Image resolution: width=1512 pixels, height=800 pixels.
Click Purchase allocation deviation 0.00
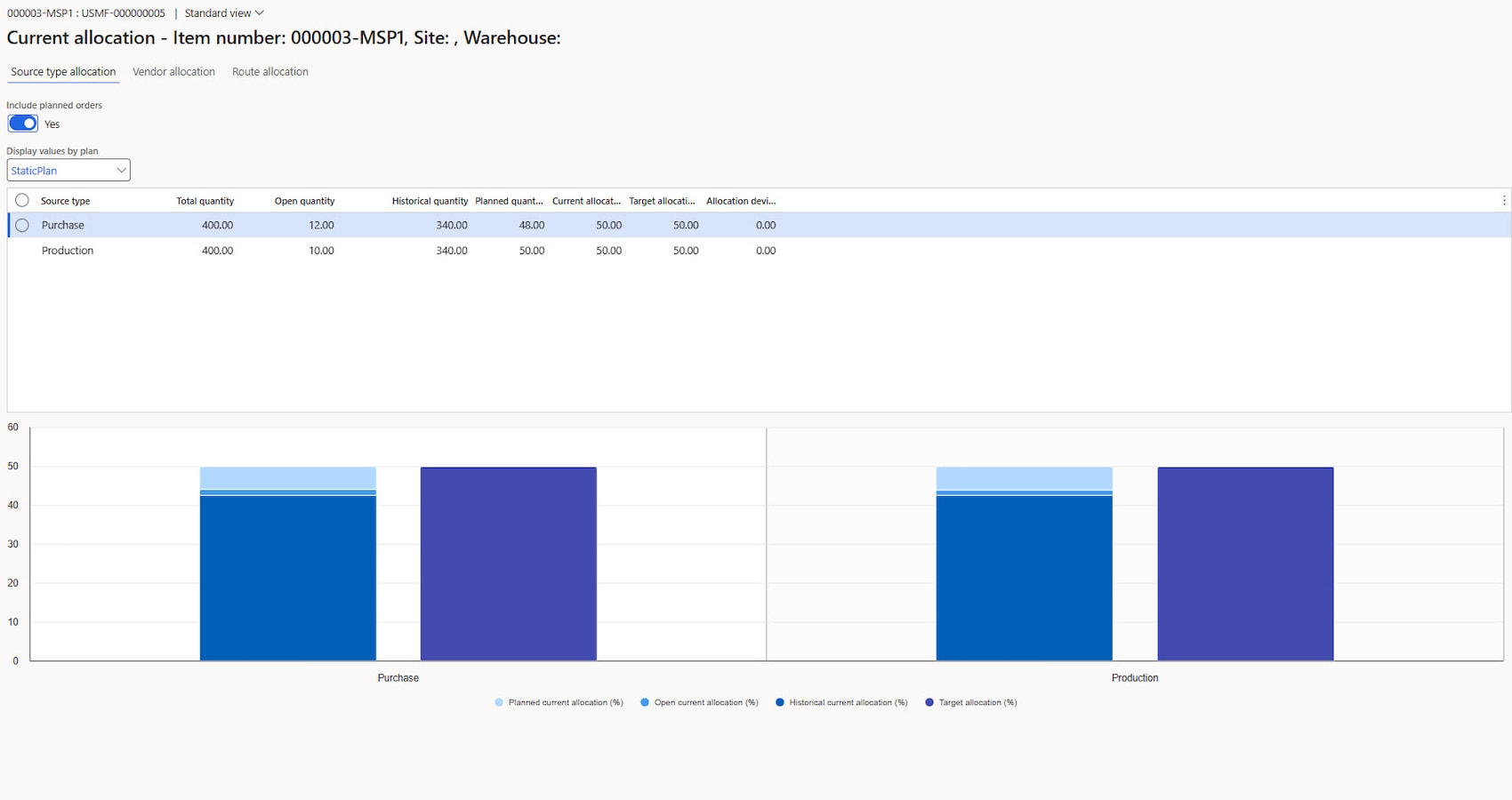(x=766, y=226)
